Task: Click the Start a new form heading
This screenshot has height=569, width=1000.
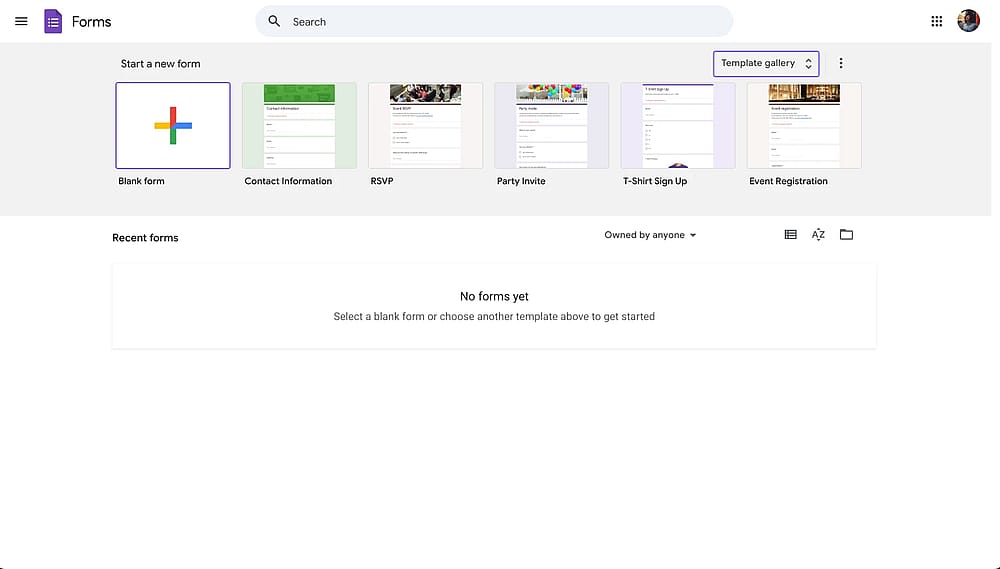Action: [161, 64]
